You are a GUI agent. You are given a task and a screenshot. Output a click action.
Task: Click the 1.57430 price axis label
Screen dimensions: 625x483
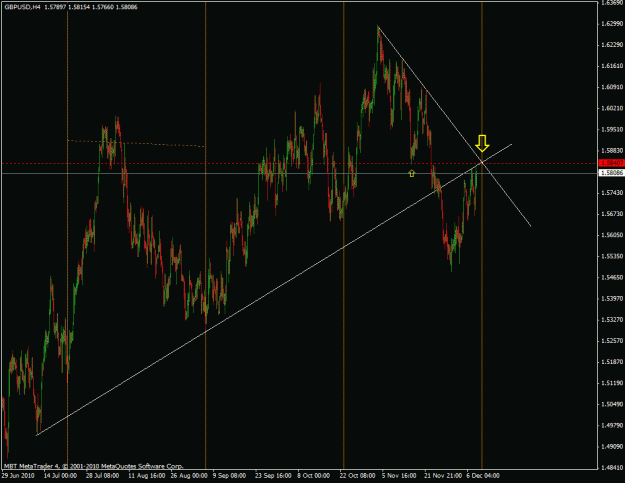pyautogui.click(x=612, y=192)
